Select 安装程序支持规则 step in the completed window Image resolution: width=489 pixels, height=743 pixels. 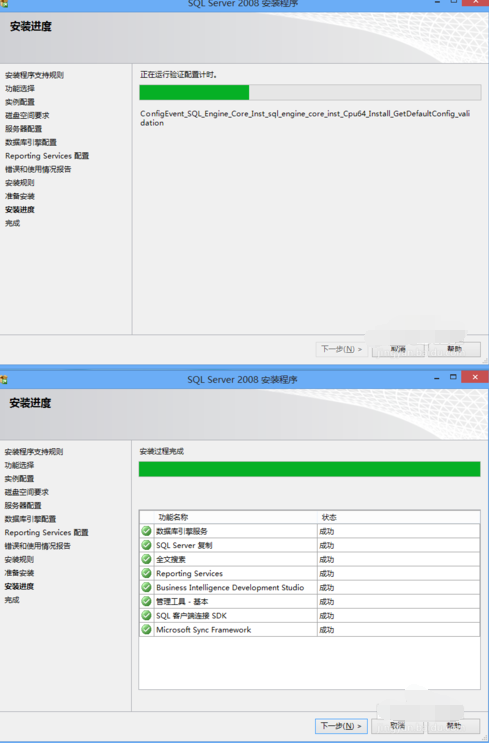34,452
